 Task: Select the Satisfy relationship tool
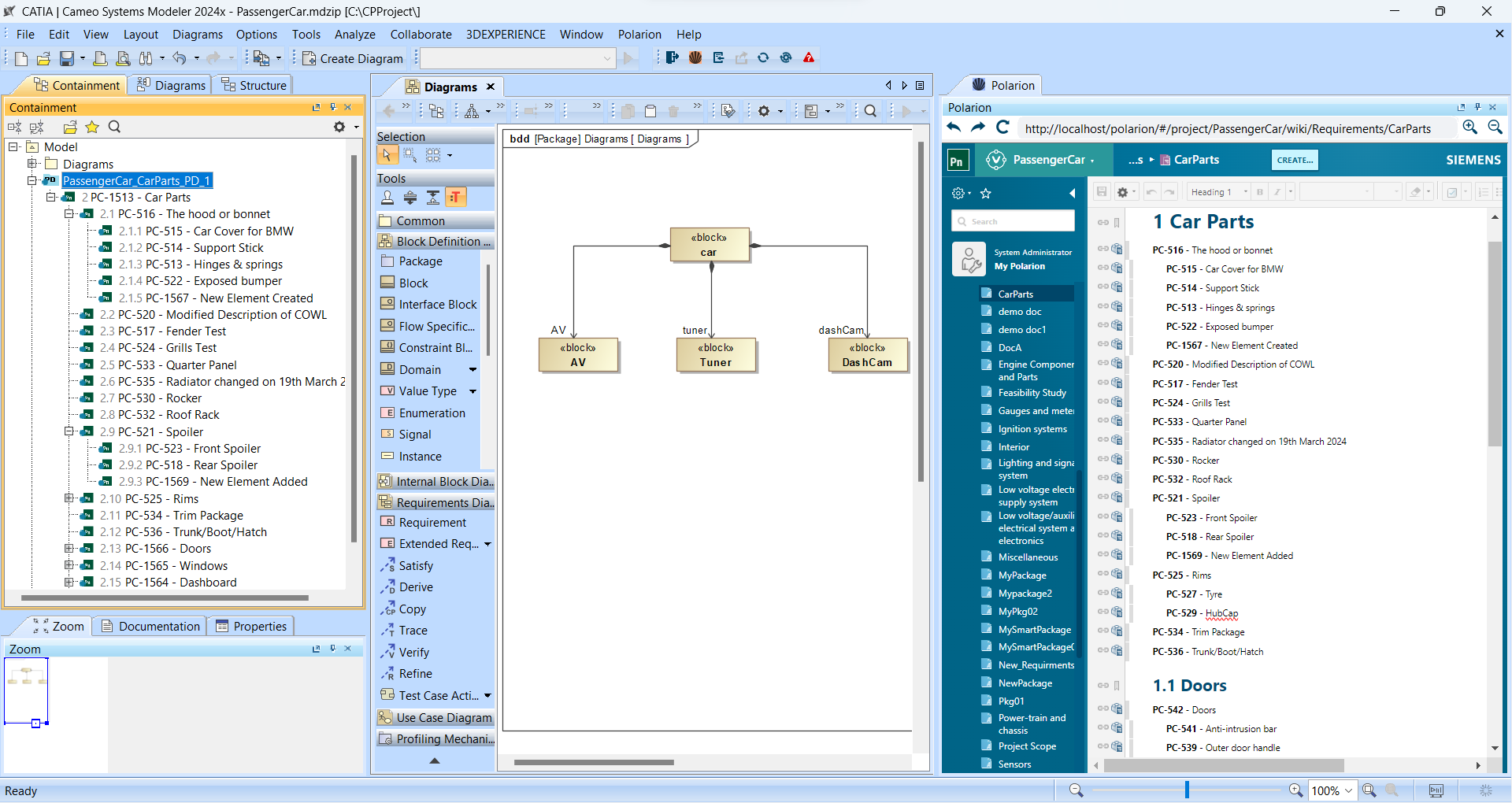click(x=415, y=565)
